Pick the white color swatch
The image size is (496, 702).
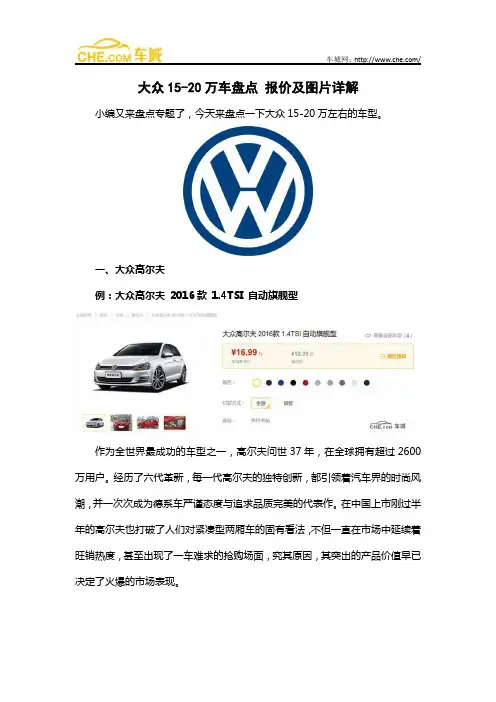tap(257, 383)
